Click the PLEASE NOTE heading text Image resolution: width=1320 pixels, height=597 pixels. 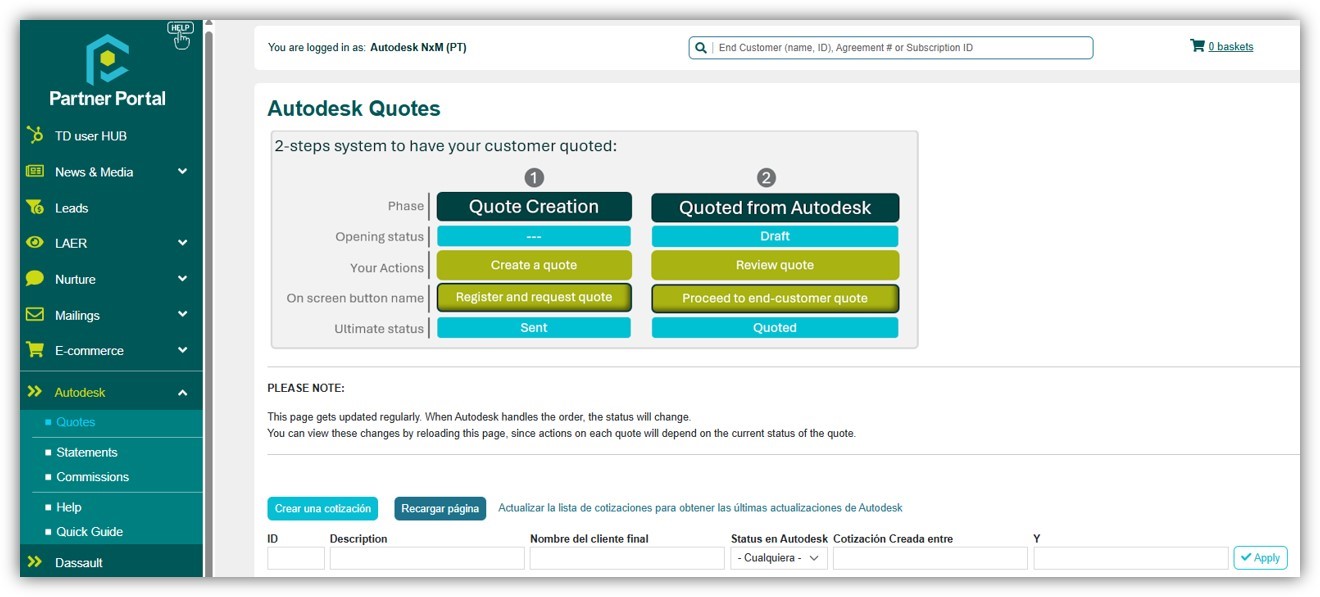pos(306,388)
